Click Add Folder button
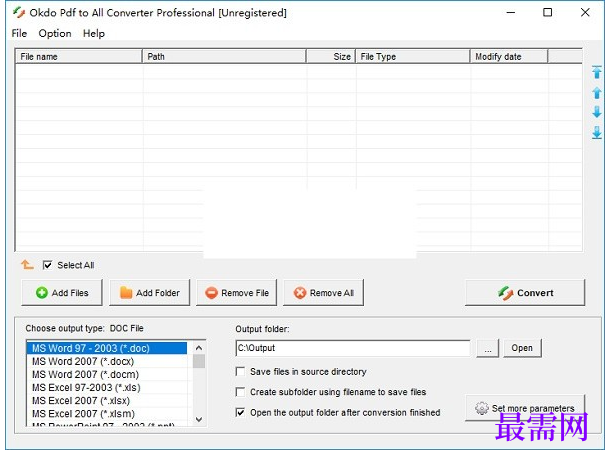The width and height of the screenshot is (607, 458). pos(149,293)
